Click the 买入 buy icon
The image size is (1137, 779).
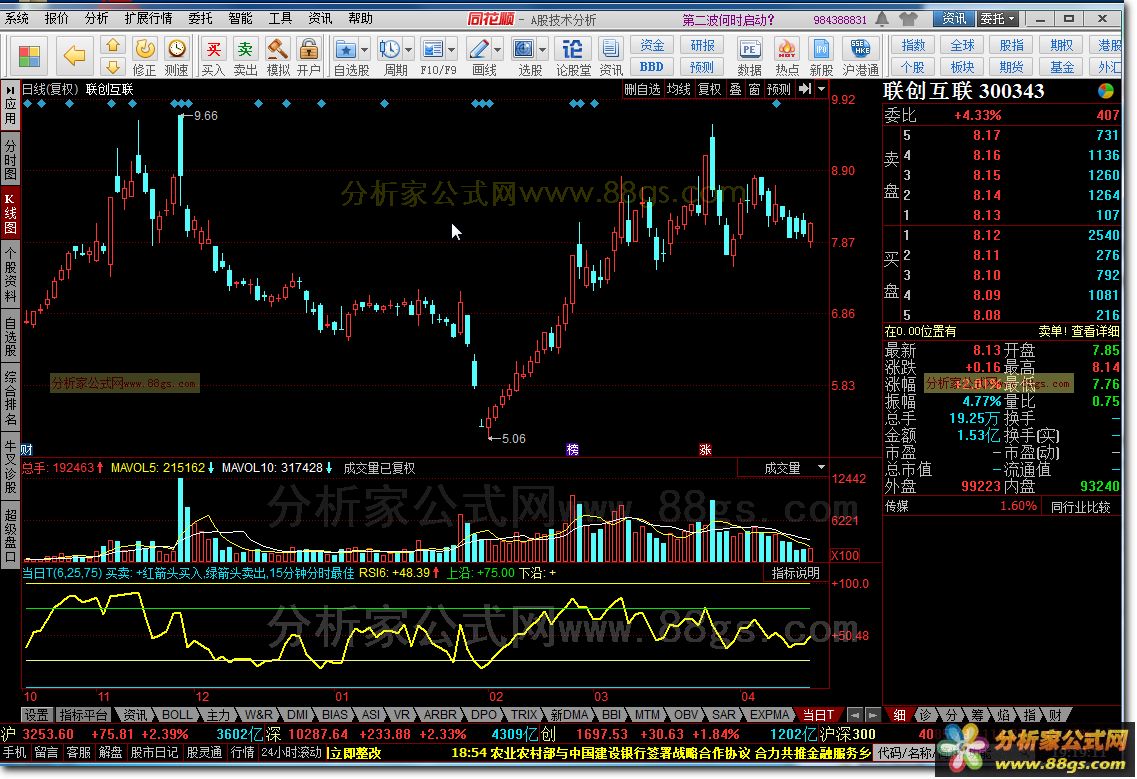(213, 57)
